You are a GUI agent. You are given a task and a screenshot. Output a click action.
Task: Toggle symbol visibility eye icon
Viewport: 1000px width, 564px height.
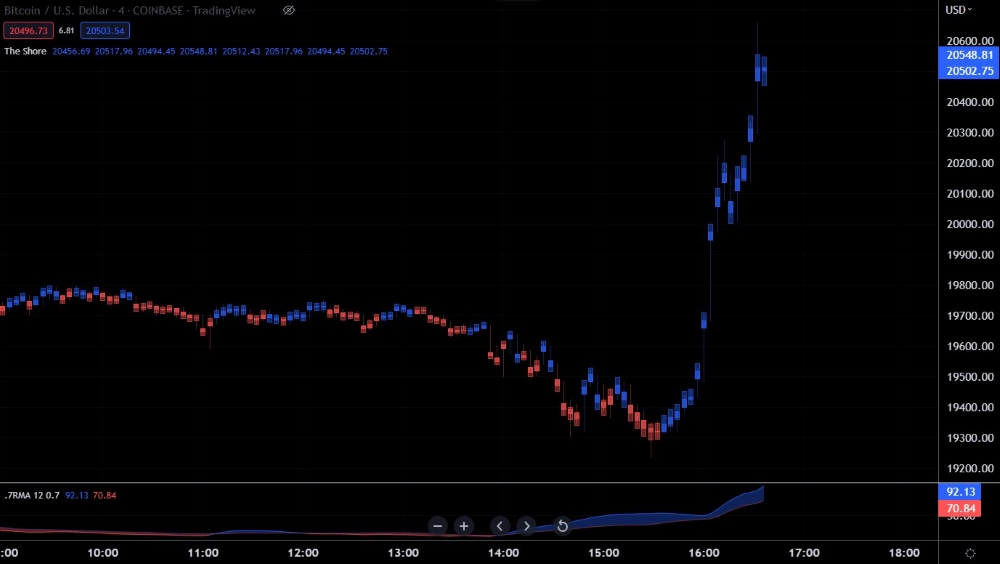[289, 10]
